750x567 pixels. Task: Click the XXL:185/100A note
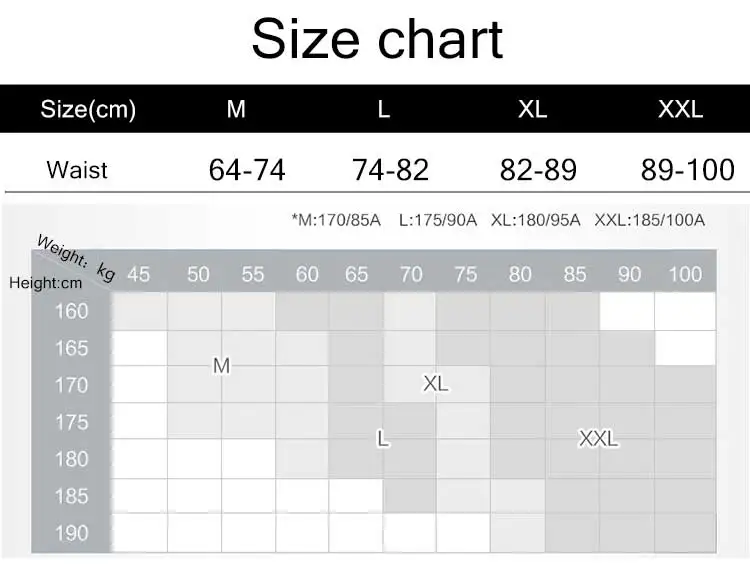[650, 220]
